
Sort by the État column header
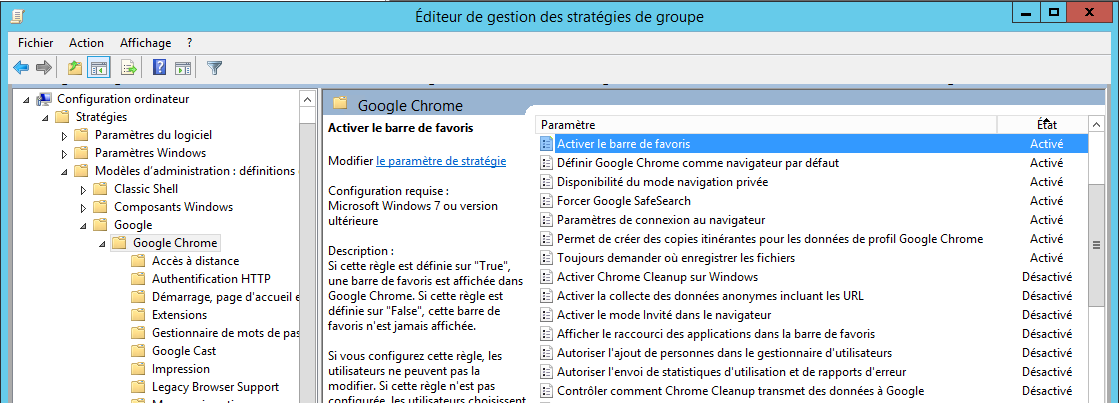point(1042,125)
